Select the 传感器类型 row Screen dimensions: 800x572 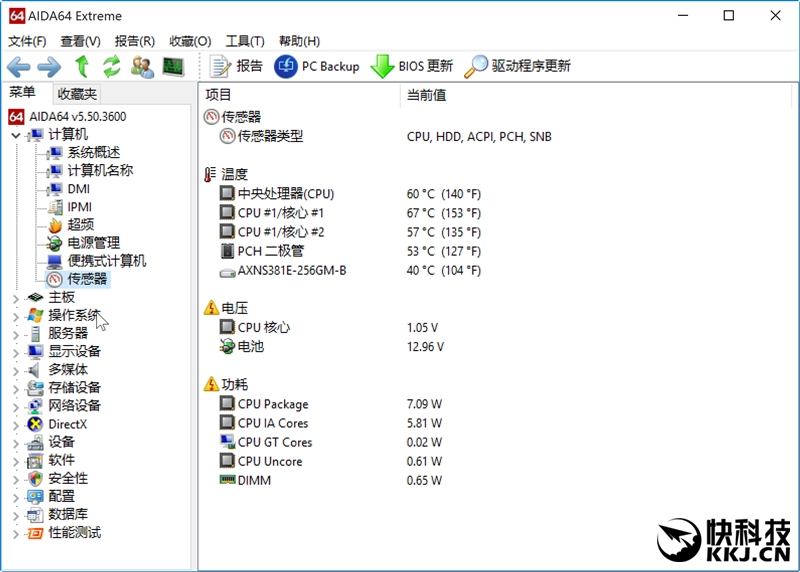(x=385, y=136)
